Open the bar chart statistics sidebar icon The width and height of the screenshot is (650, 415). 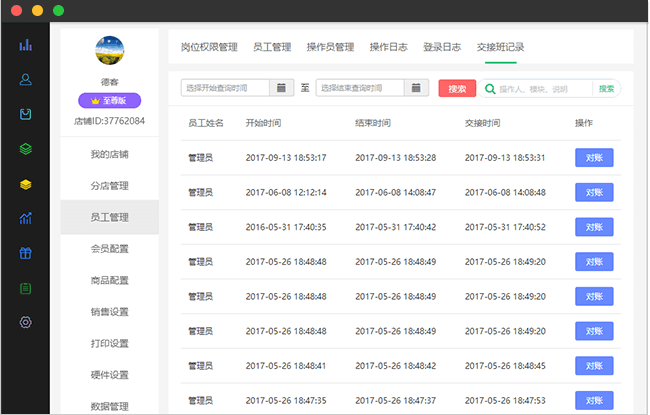tap(26, 45)
